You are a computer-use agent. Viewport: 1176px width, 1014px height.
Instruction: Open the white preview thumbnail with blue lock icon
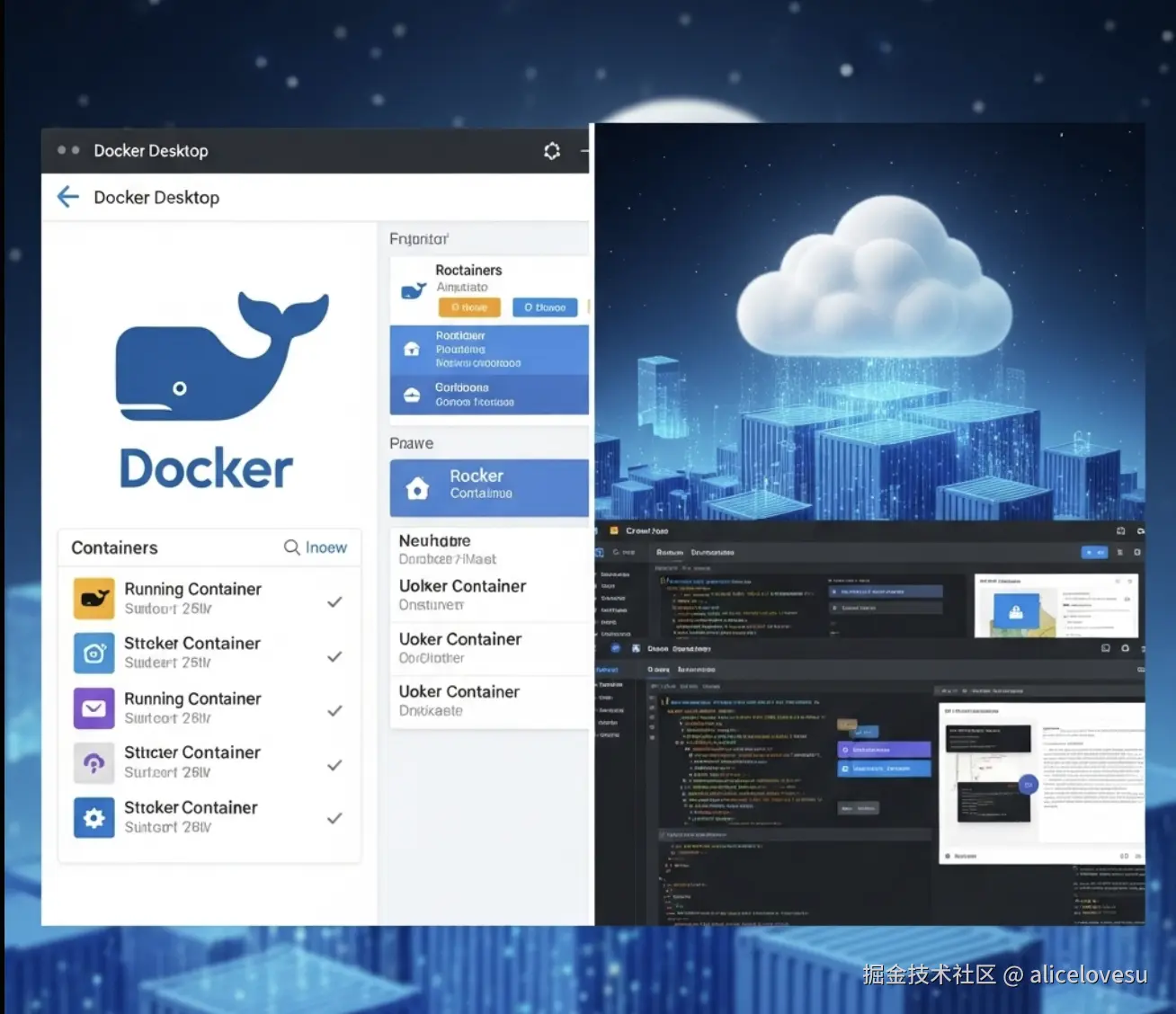pos(1056,605)
